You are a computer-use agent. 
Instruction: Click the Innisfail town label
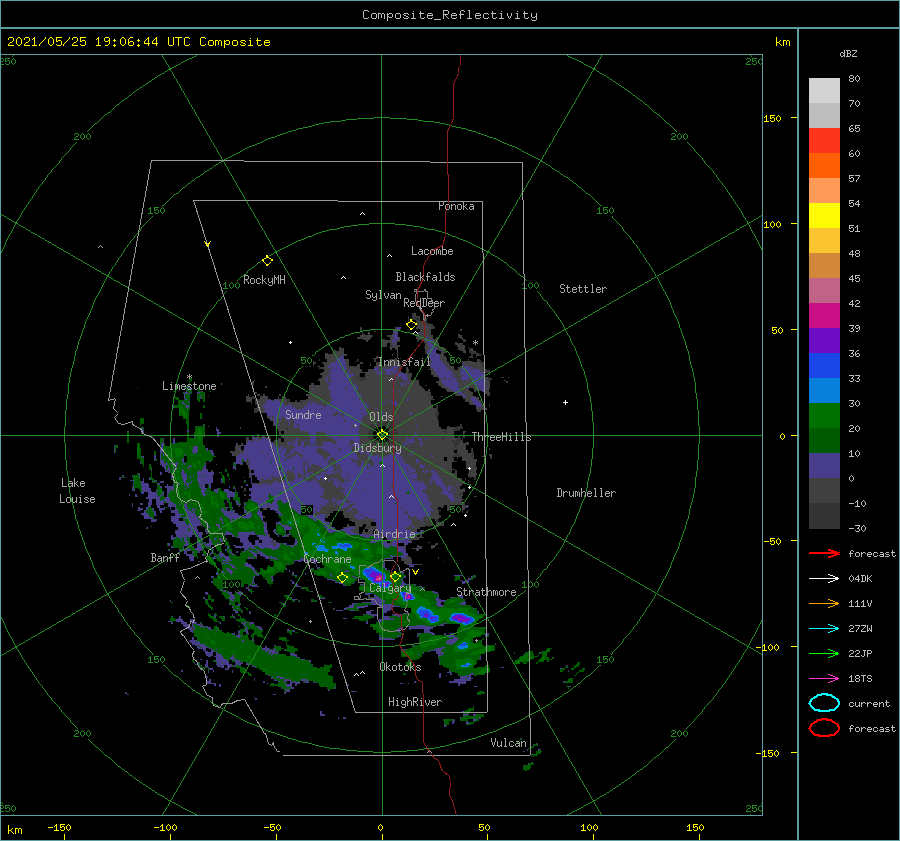click(404, 362)
